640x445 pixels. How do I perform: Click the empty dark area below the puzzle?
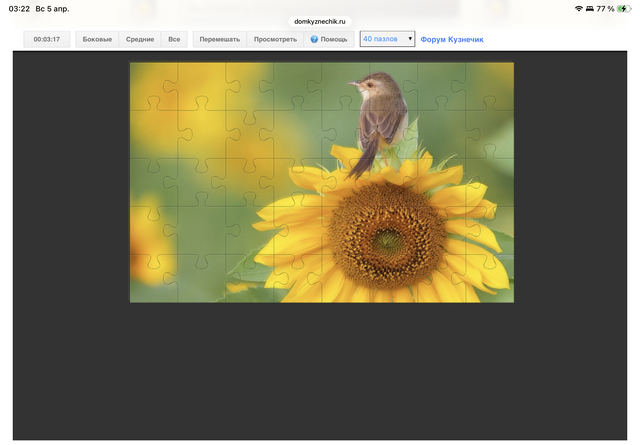pyautogui.click(x=320, y=370)
